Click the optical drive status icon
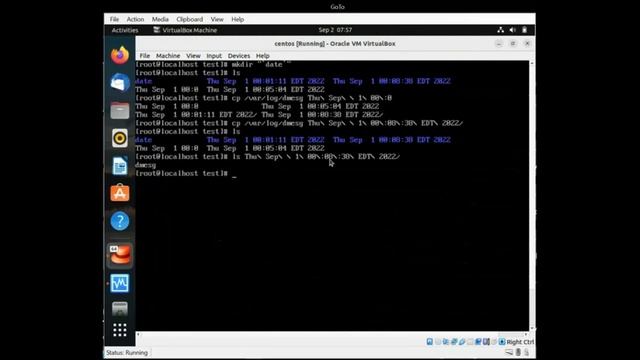The image size is (640, 360). (x=438, y=342)
